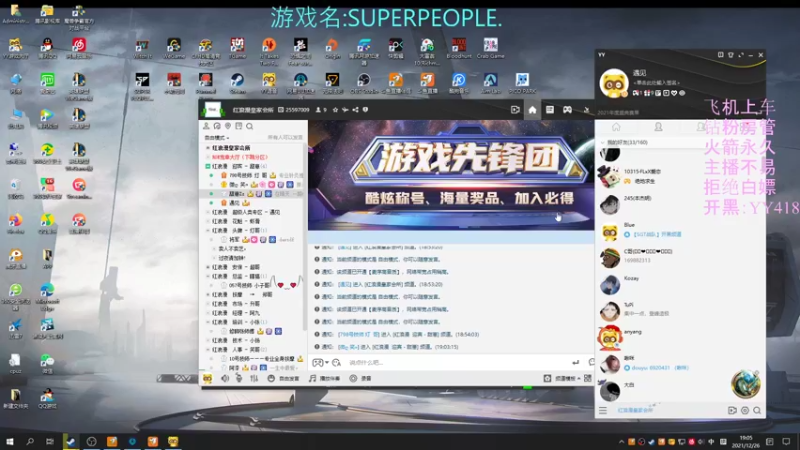Open the WeGame desktop shortcut
Viewport: 800px width, 450px height.
coord(173,48)
